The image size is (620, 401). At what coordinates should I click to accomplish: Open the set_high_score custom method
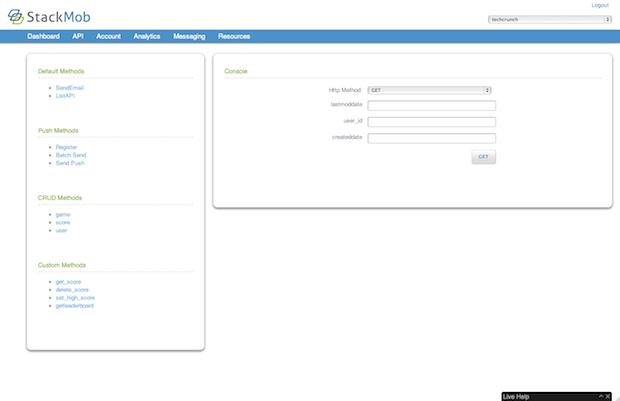(x=76, y=297)
